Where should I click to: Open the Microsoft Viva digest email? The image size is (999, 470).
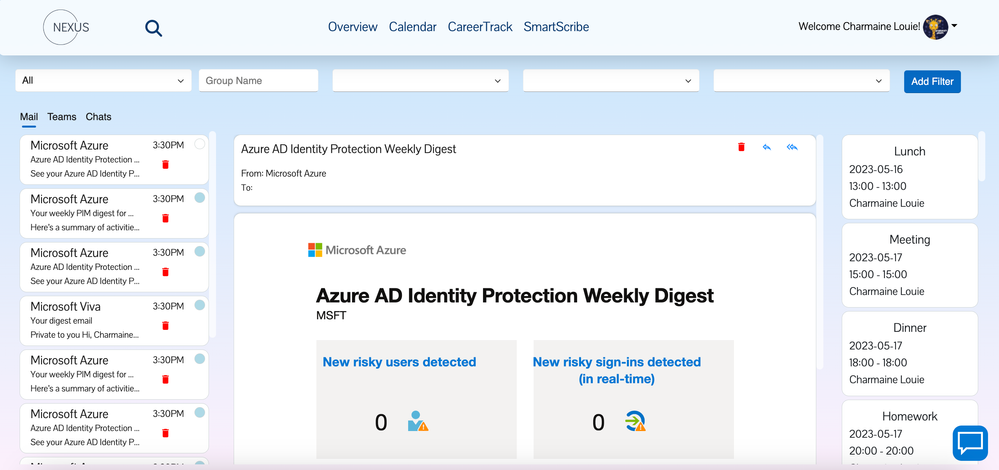tap(115, 320)
